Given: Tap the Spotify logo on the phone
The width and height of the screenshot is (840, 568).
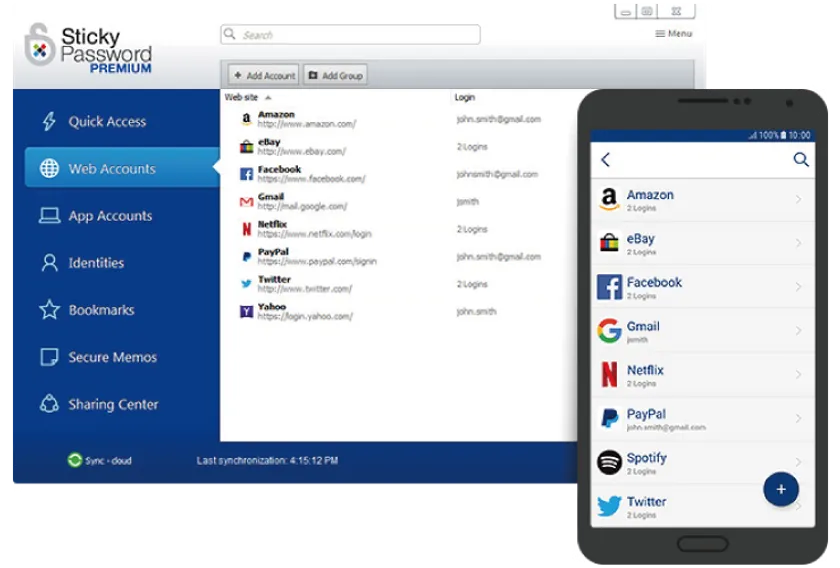Looking at the screenshot, I should 609,462.
